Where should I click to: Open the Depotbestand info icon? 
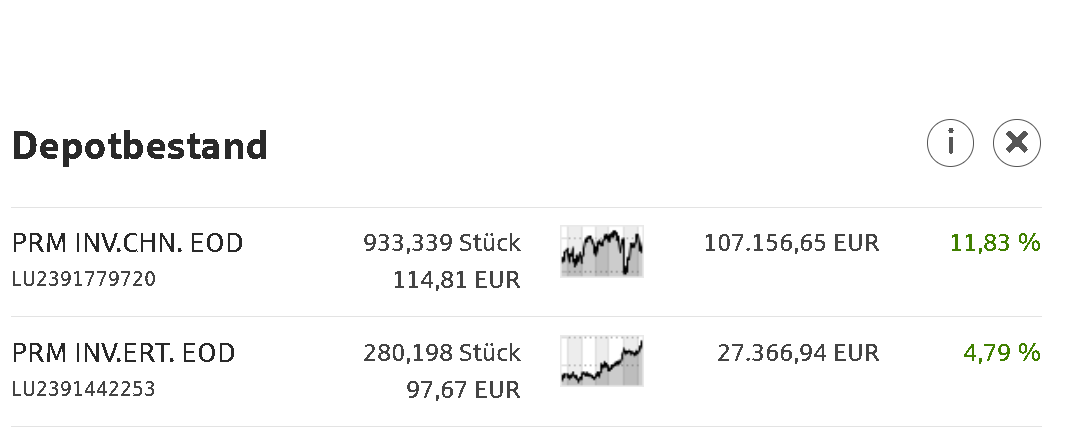pos(951,143)
